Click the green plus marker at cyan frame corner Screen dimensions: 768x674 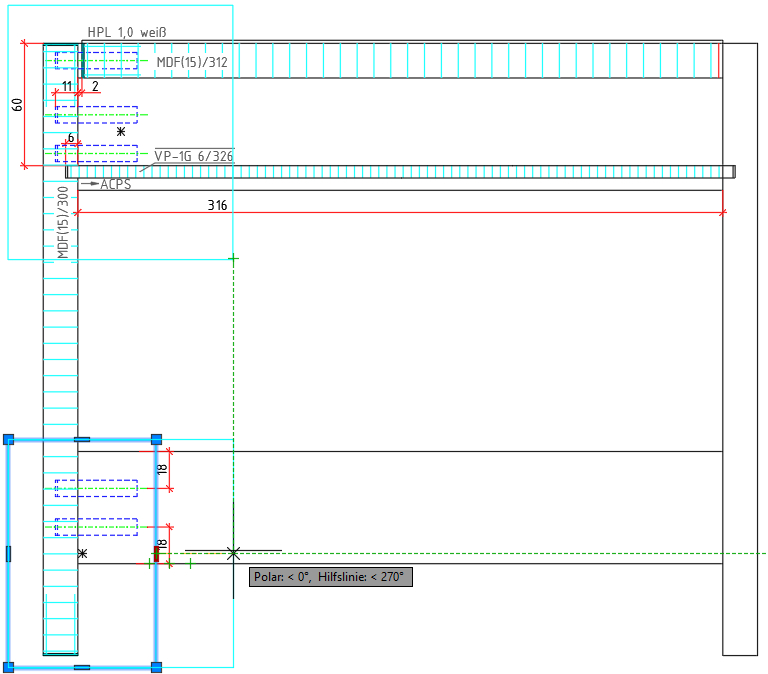click(x=233, y=259)
